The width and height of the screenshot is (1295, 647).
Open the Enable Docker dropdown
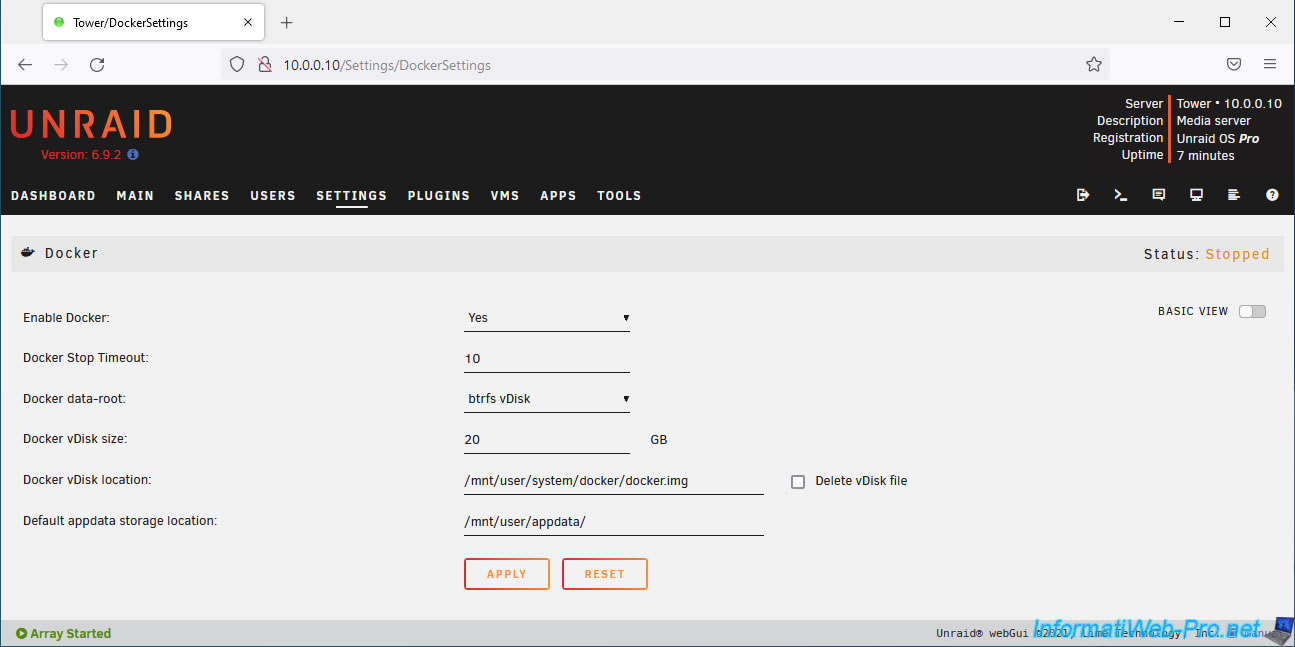(547, 318)
